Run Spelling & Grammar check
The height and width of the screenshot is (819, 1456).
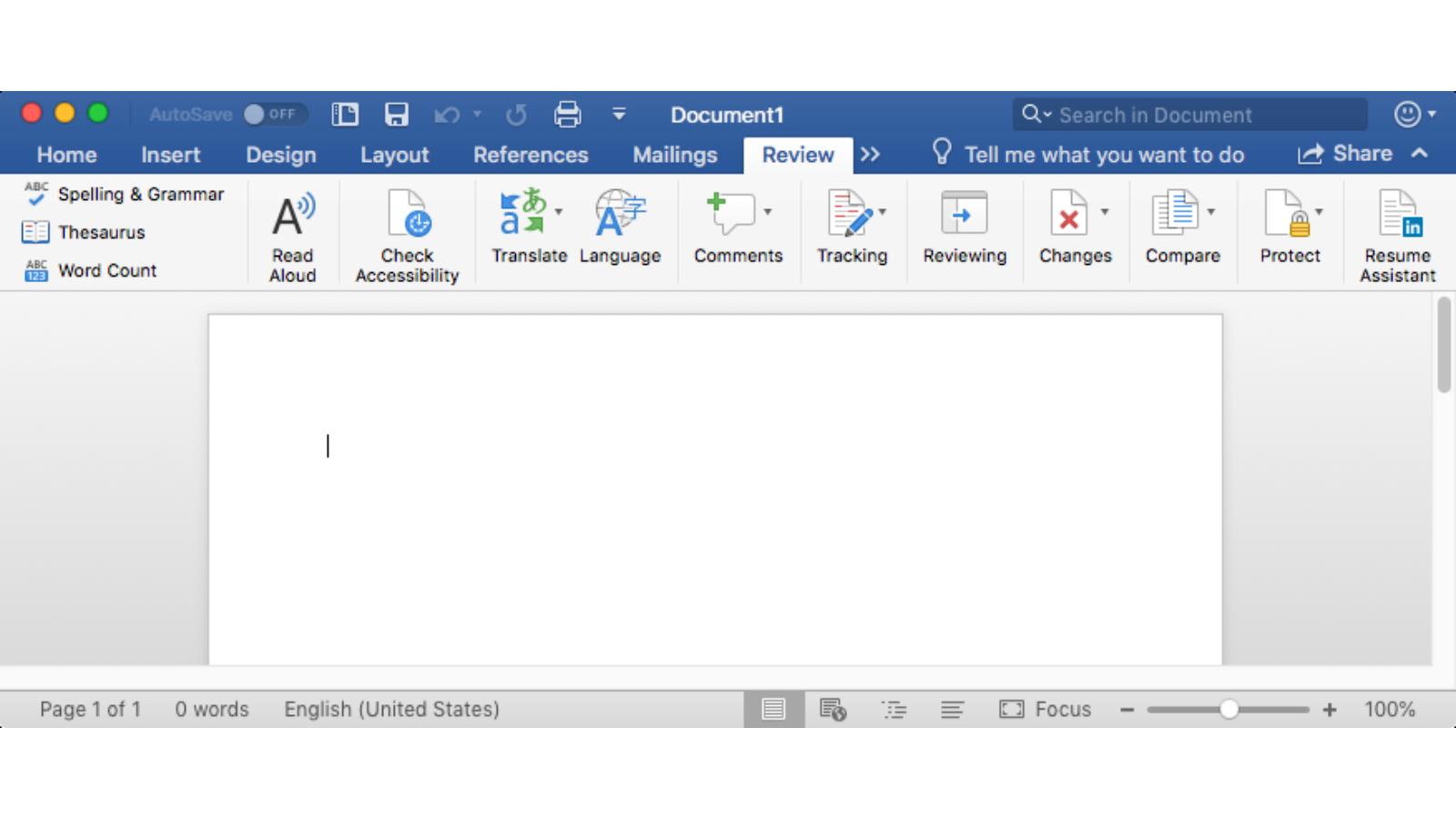point(124,194)
